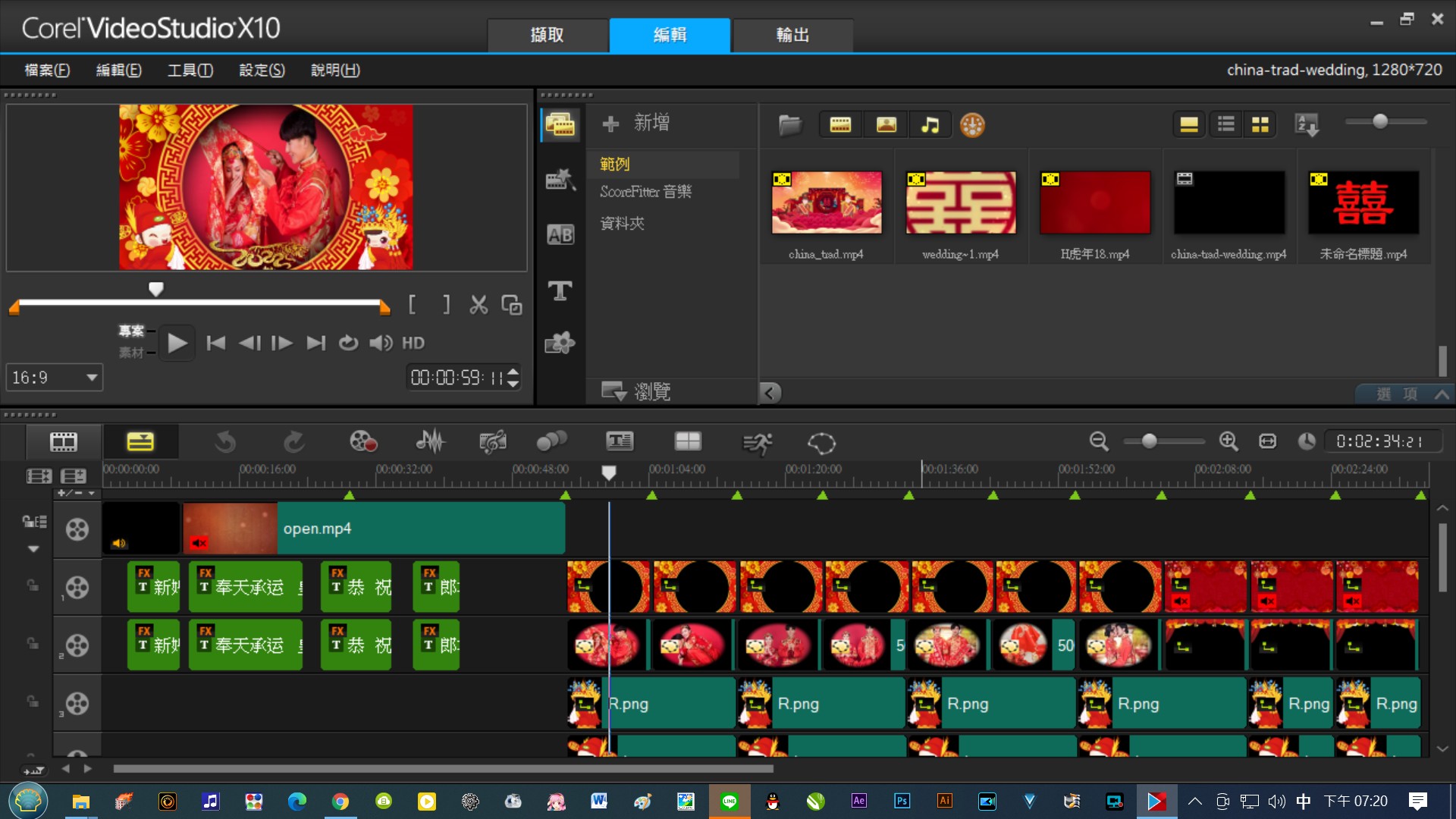Open the Mask Creator tool
1456x819 pixels.
tap(821, 443)
